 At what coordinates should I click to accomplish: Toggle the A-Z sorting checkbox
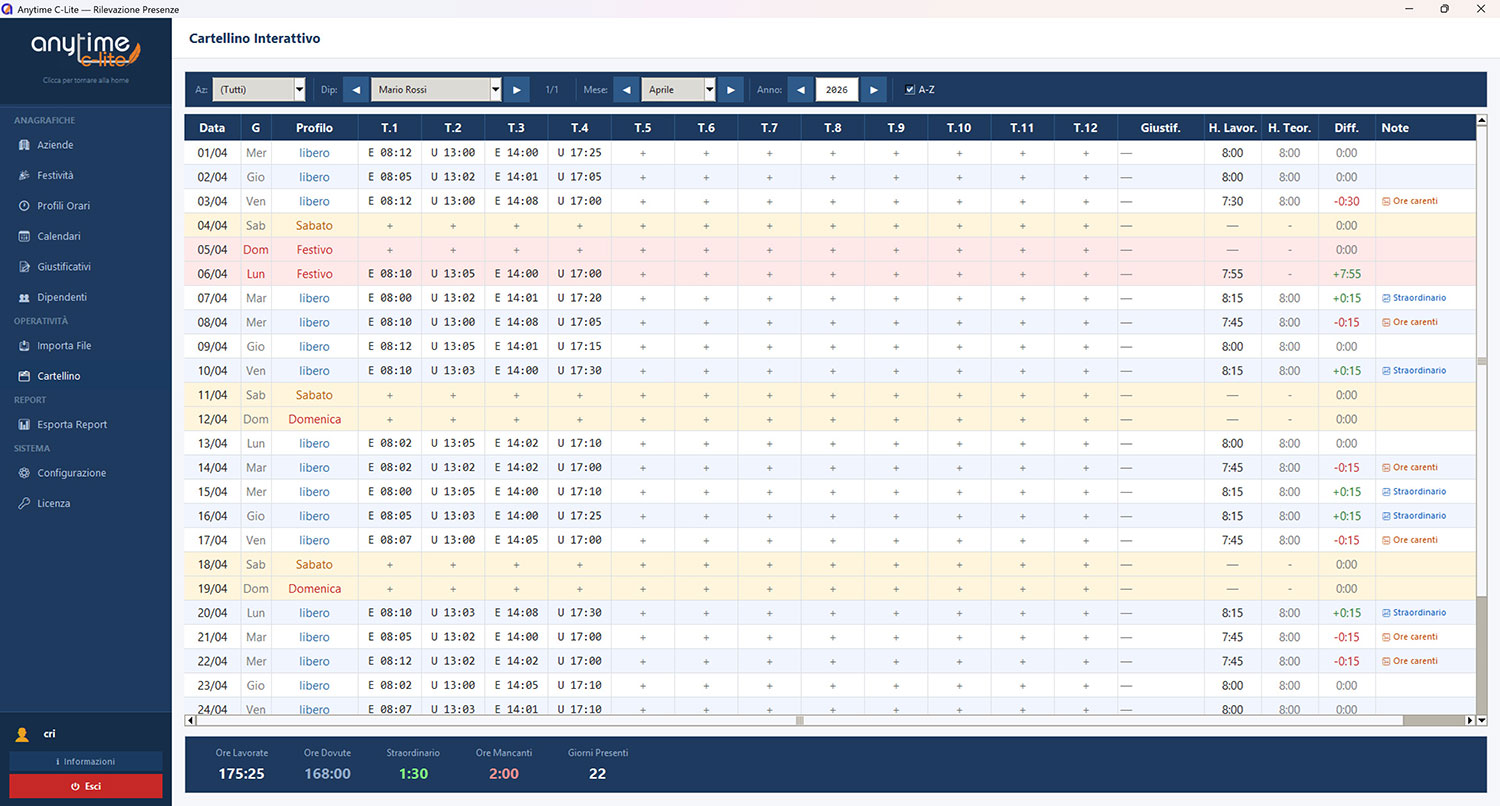[909, 90]
